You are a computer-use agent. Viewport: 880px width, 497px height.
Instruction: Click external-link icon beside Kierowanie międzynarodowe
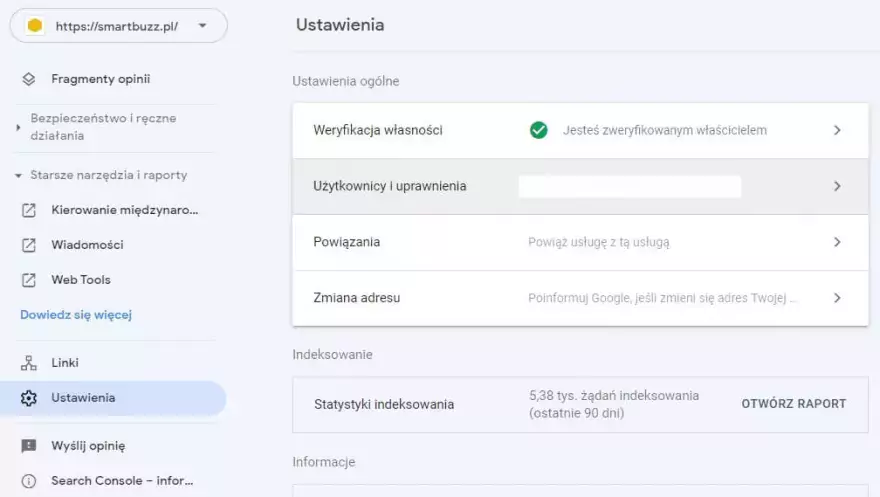29,210
